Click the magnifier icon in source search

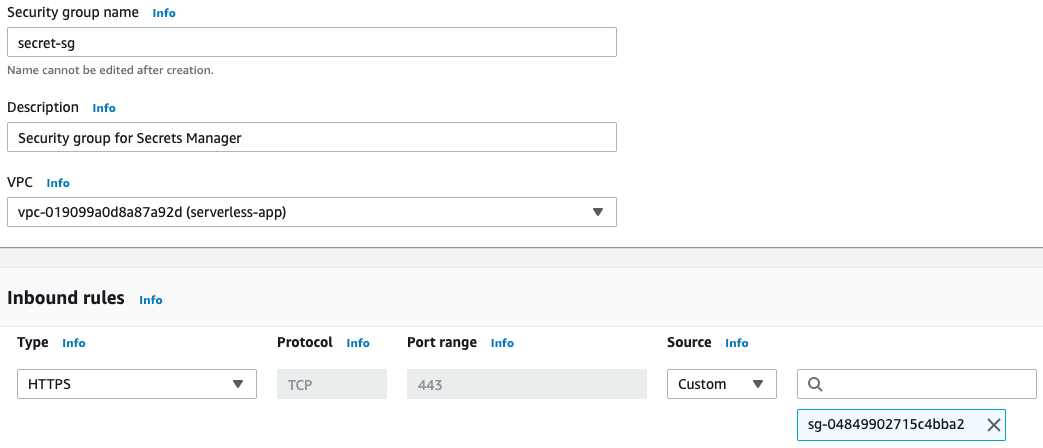click(815, 384)
